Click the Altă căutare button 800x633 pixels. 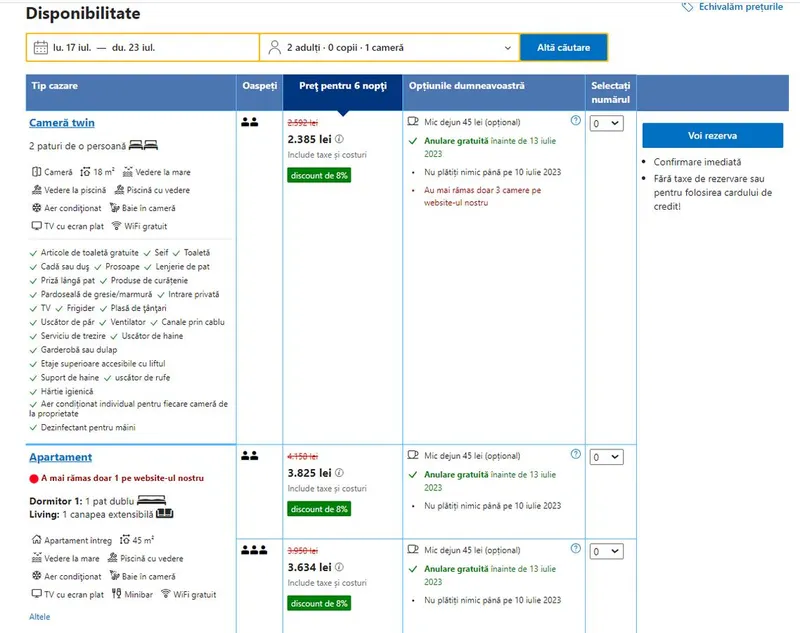coord(563,47)
